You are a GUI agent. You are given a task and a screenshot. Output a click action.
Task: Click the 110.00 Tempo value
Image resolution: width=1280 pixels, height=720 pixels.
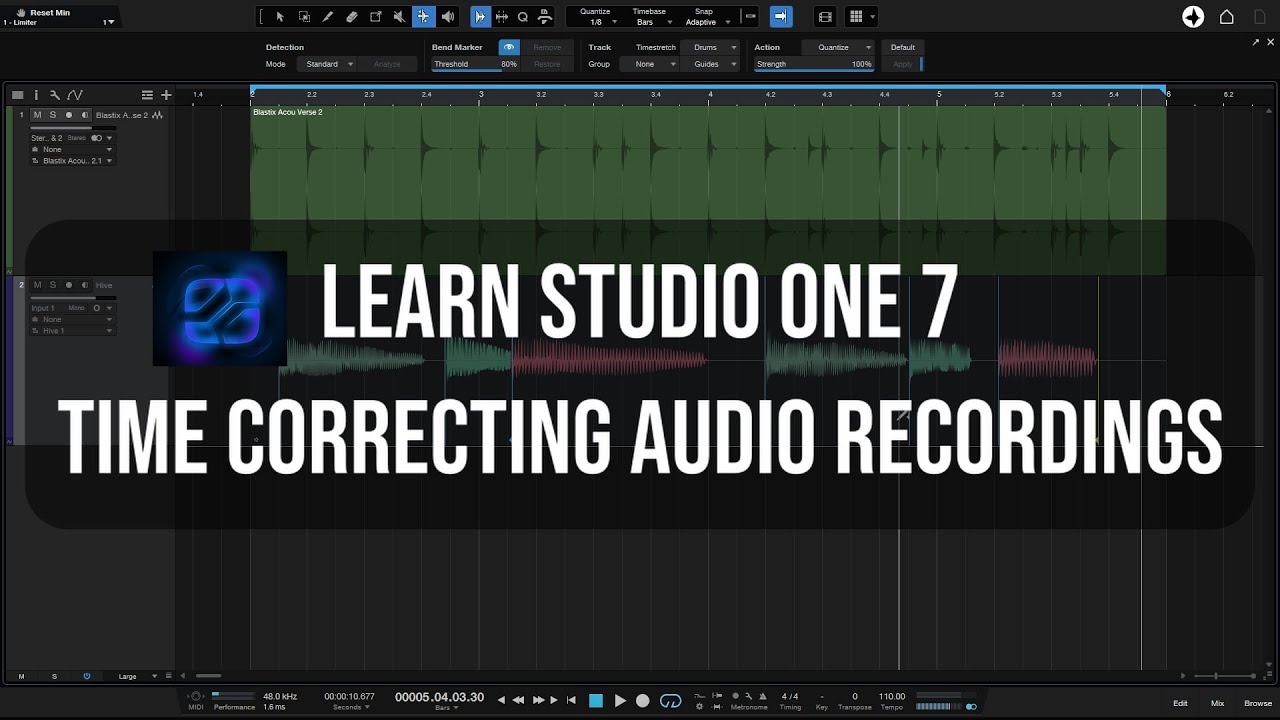[x=892, y=696]
